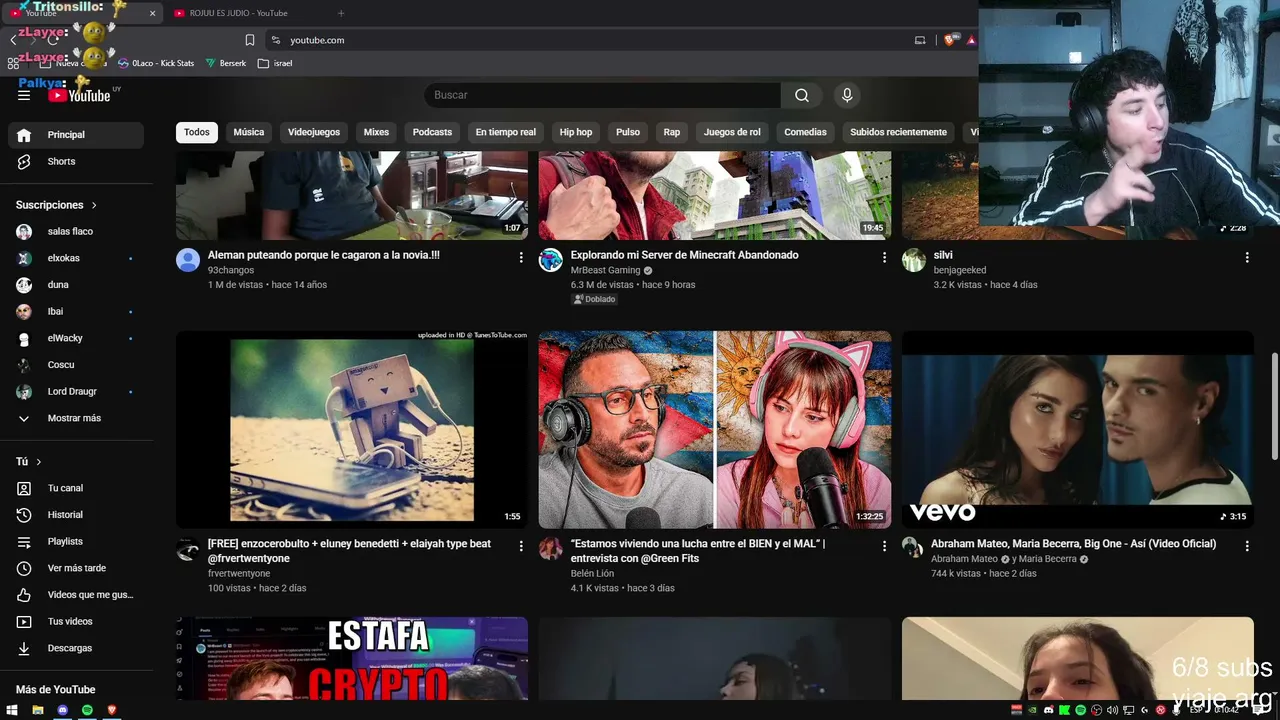The width and height of the screenshot is (1280, 720).
Task: Open salas flaco subscription channel
Action: pyautogui.click(x=76, y=232)
